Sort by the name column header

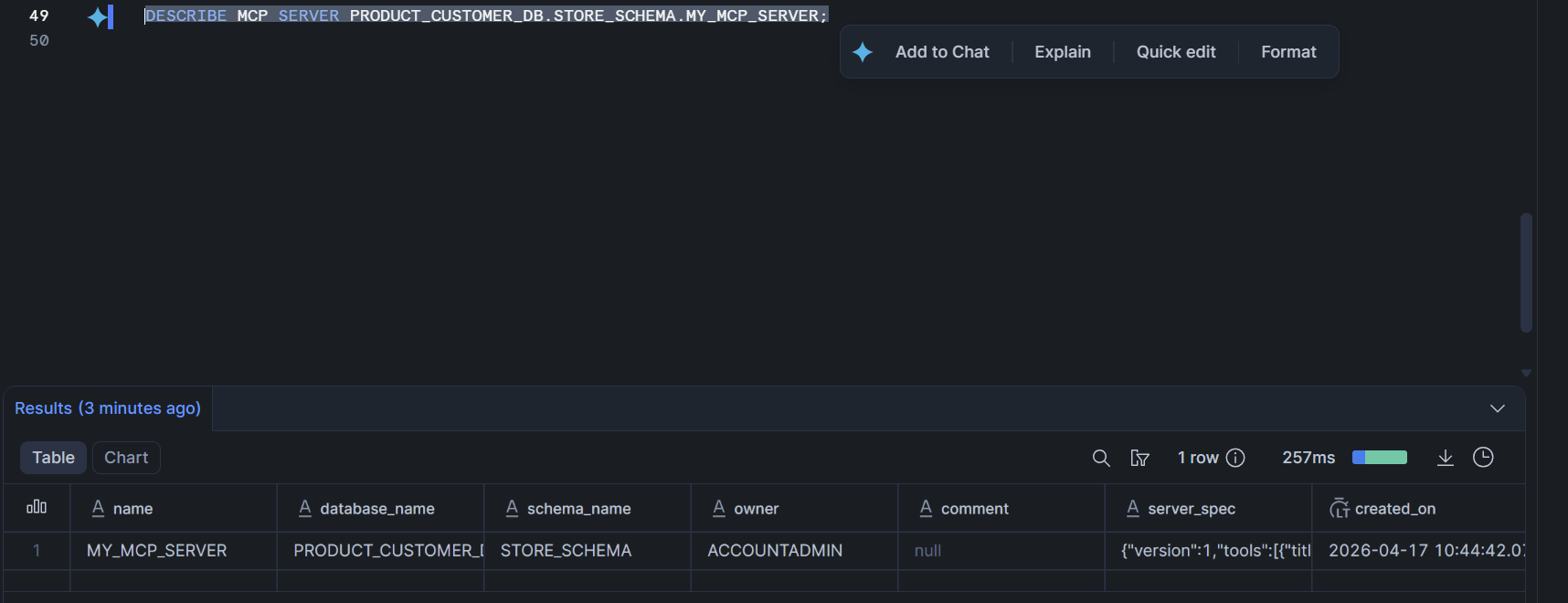(174, 508)
